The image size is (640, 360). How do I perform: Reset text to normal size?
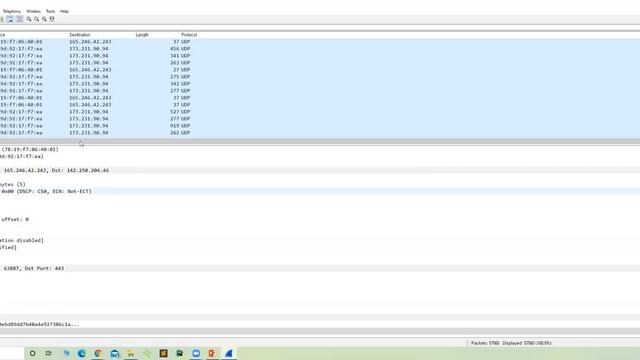(x=44, y=19)
